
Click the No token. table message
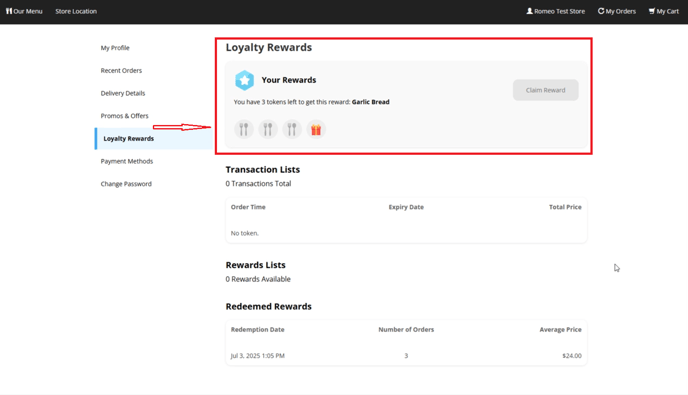click(x=244, y=233)
